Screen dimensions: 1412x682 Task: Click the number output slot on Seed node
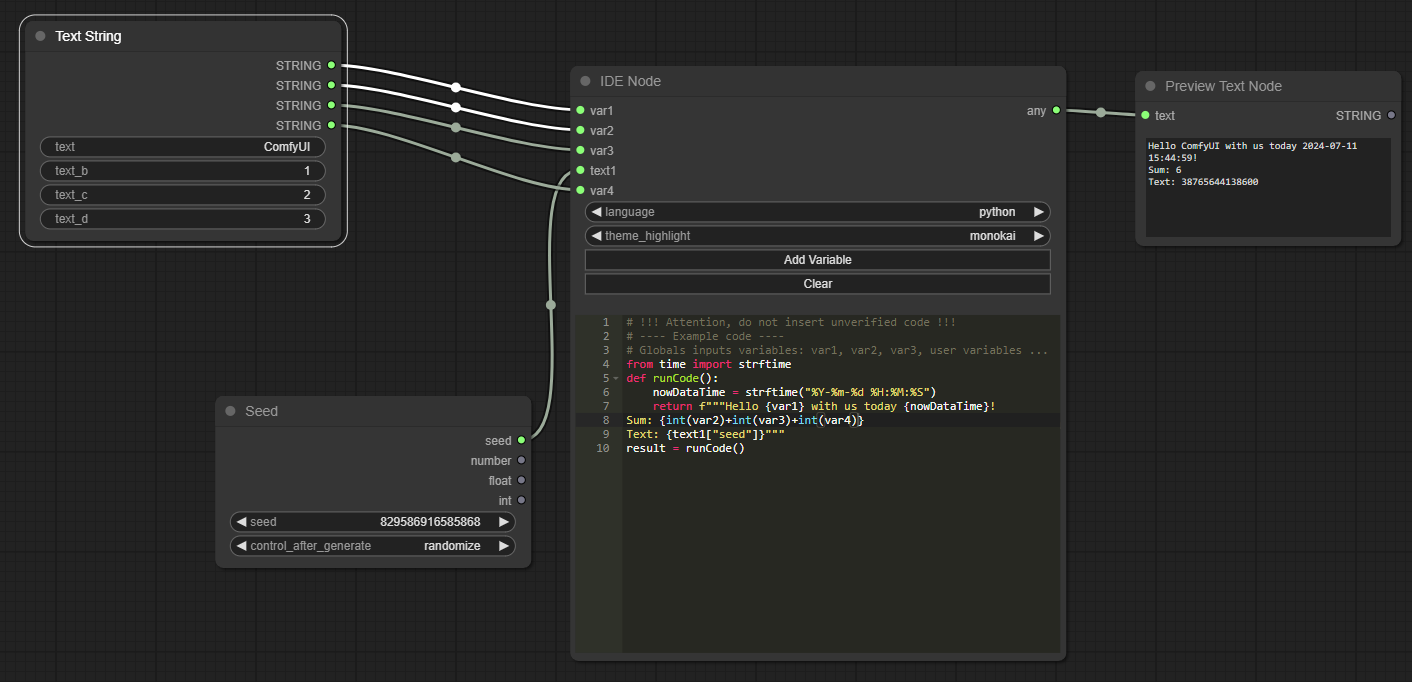(x=521, y=460)
